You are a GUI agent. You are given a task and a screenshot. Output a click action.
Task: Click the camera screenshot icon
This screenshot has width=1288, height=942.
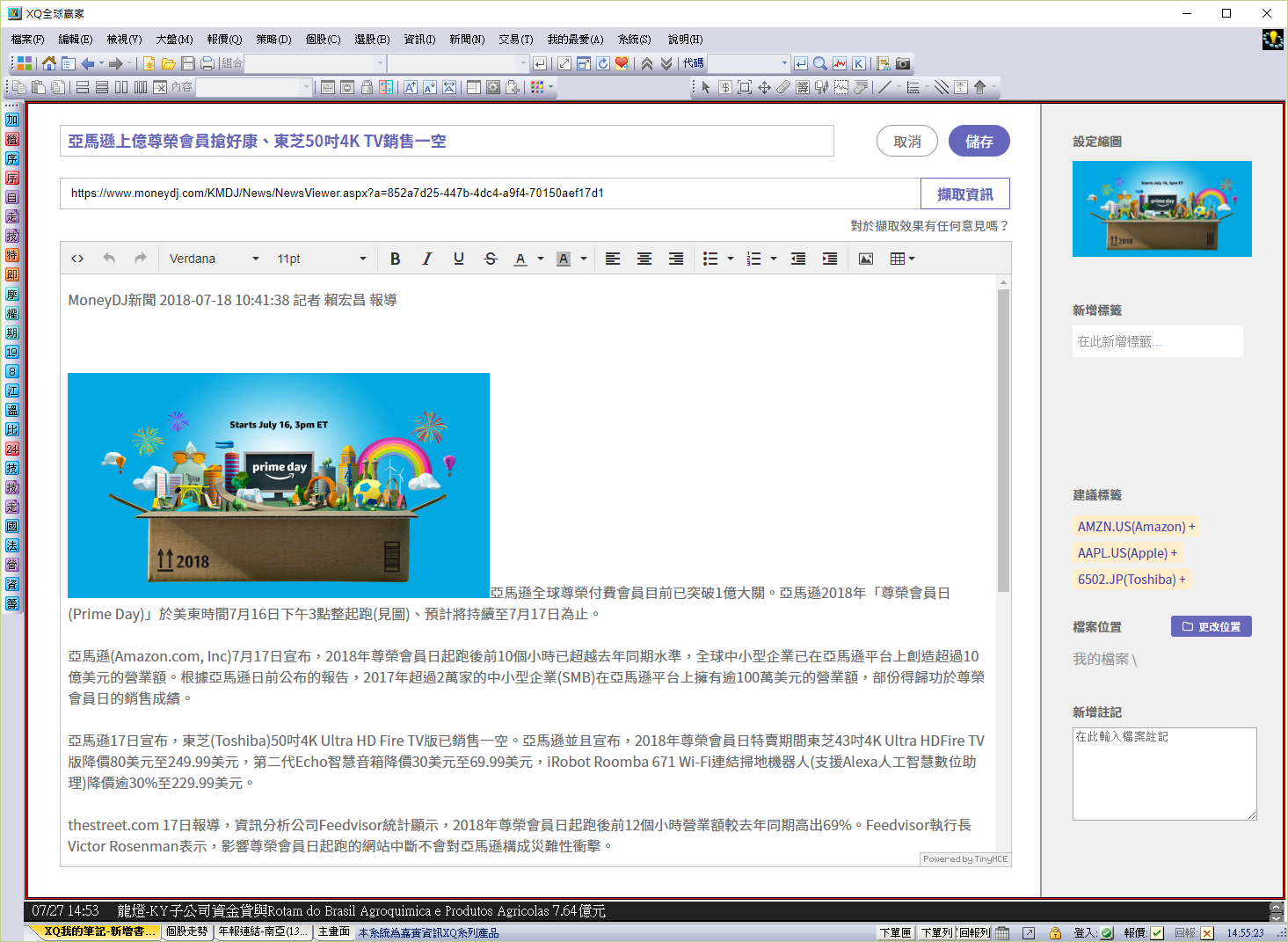click(903, 63)
